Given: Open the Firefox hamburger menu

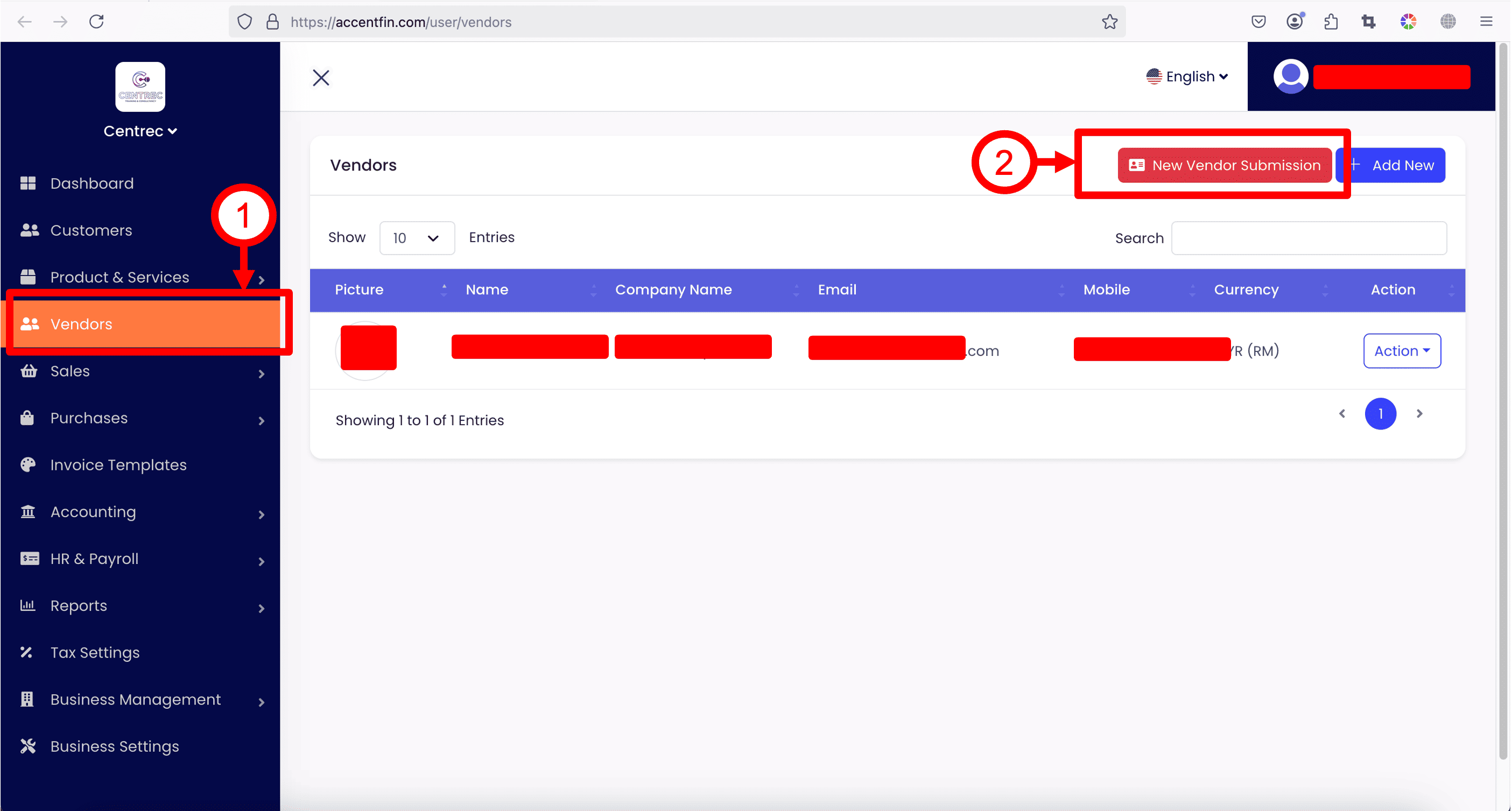Looking at the screenshot, I should tap(1486, 22).
